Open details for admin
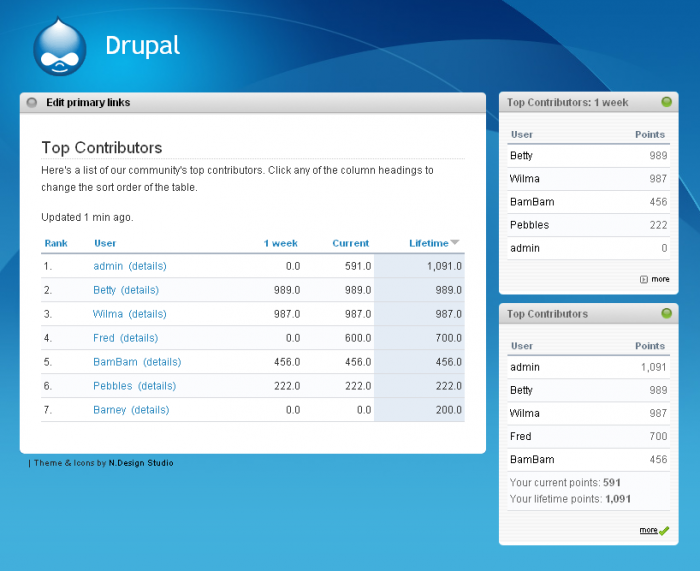This screenshot has width=700, height=571. [x=147, y=266]
